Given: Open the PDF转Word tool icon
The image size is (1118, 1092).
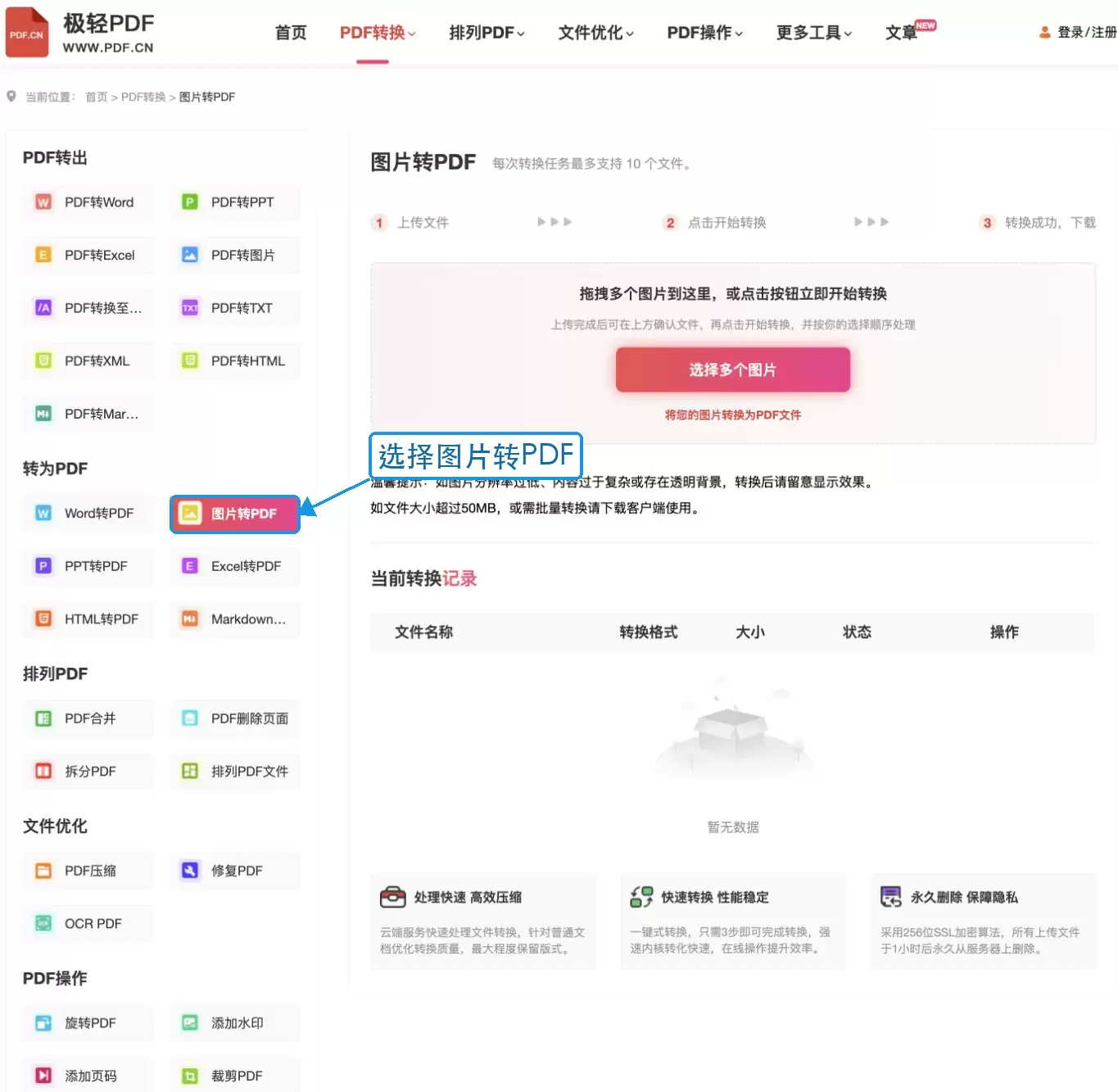Looking at the screenshot, I should [43, 202].
